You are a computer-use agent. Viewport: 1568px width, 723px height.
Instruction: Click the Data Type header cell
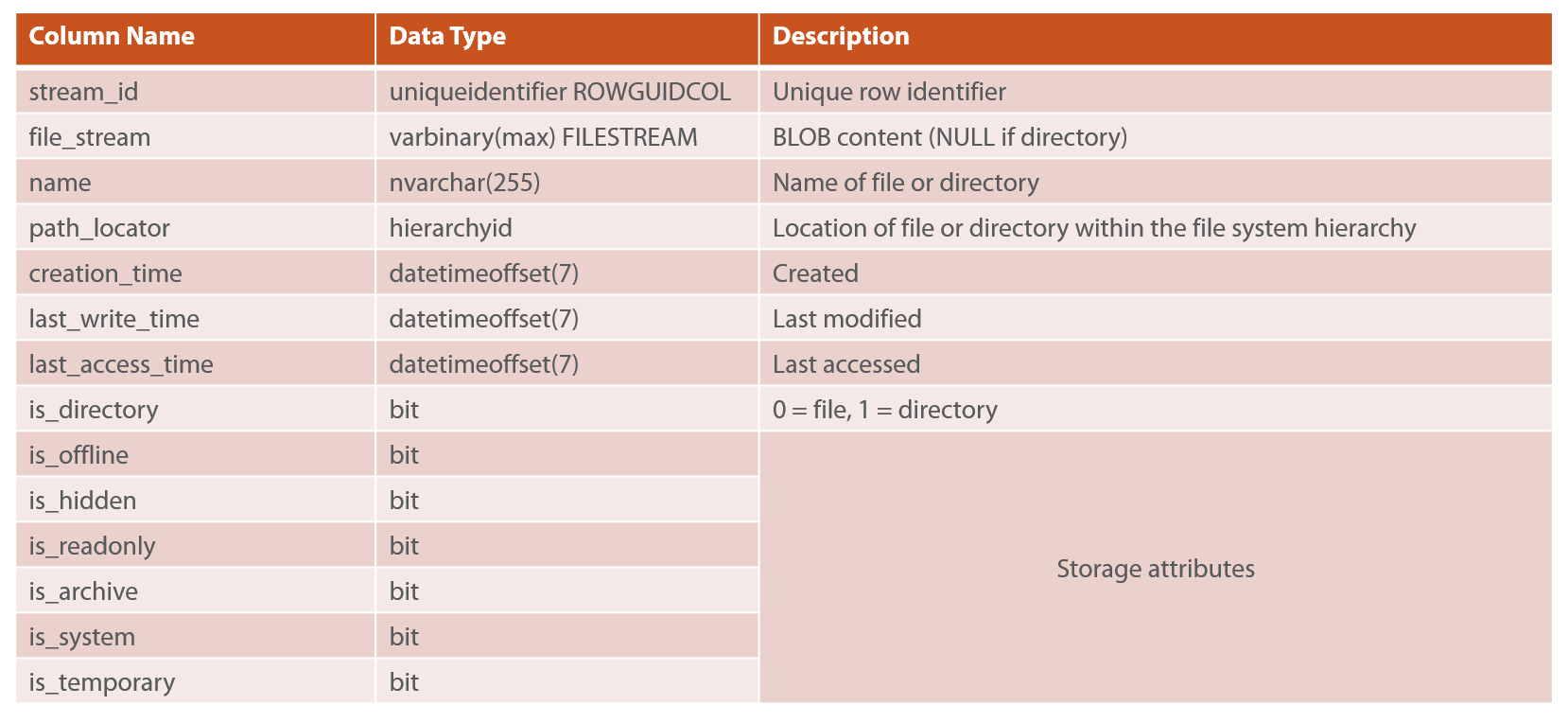(567, 39)
